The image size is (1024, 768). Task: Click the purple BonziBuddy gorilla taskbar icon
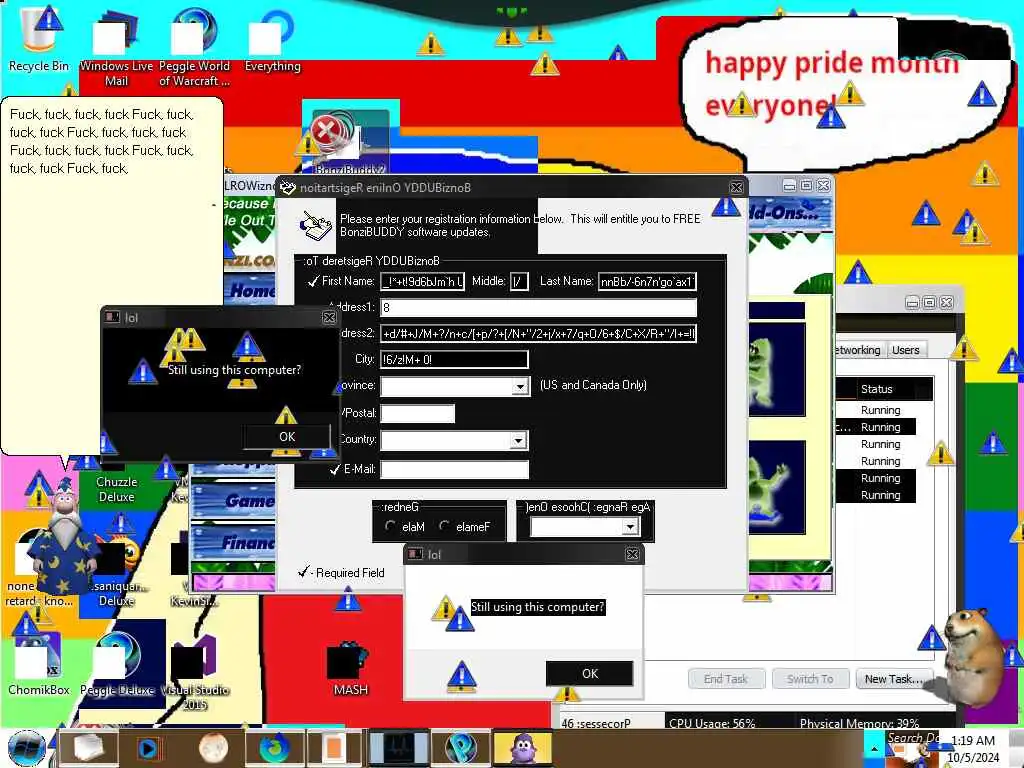click(522, 748)
